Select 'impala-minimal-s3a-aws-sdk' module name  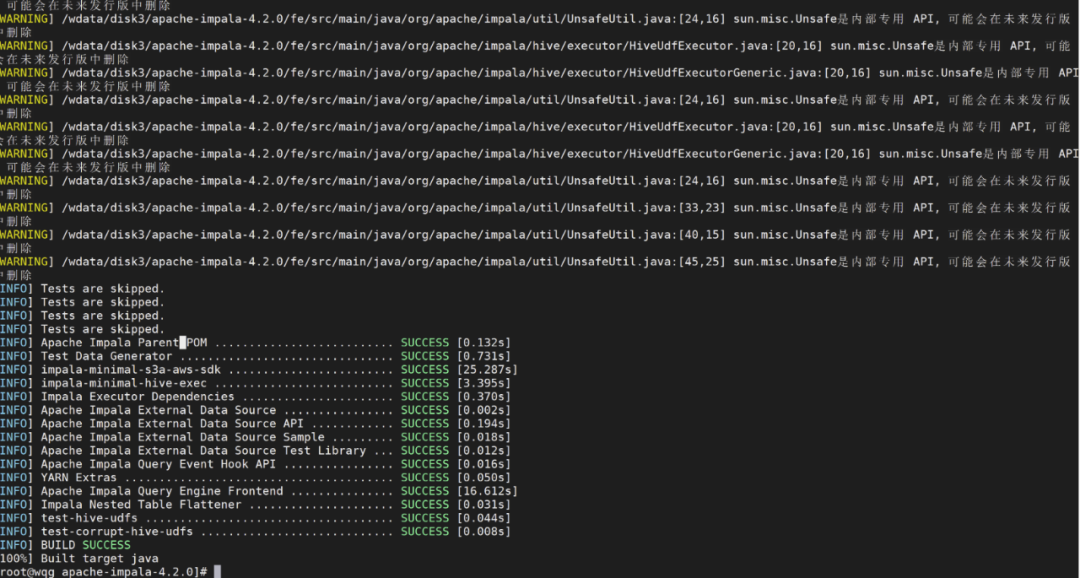coord(131,370)
